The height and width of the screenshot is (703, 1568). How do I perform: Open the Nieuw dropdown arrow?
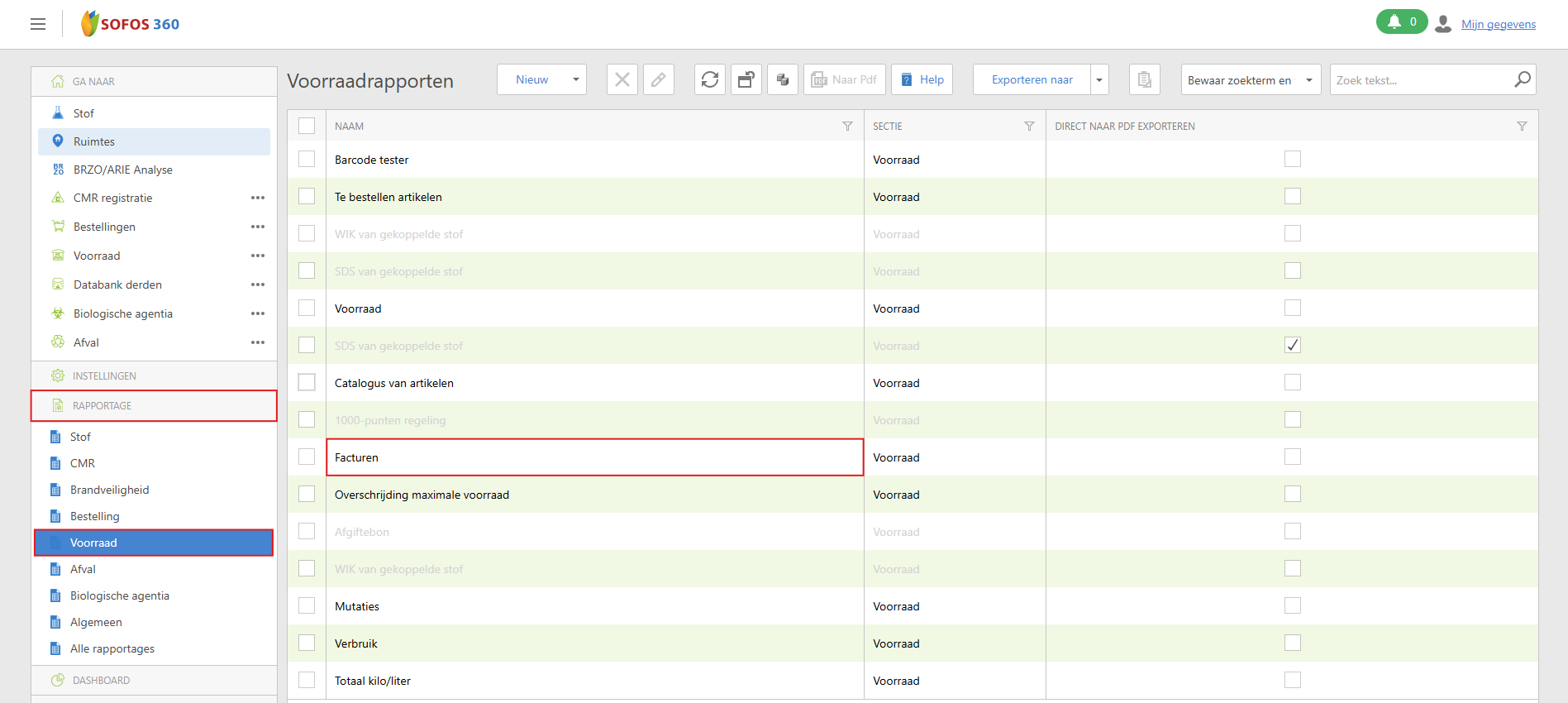(x=575, y=80)
